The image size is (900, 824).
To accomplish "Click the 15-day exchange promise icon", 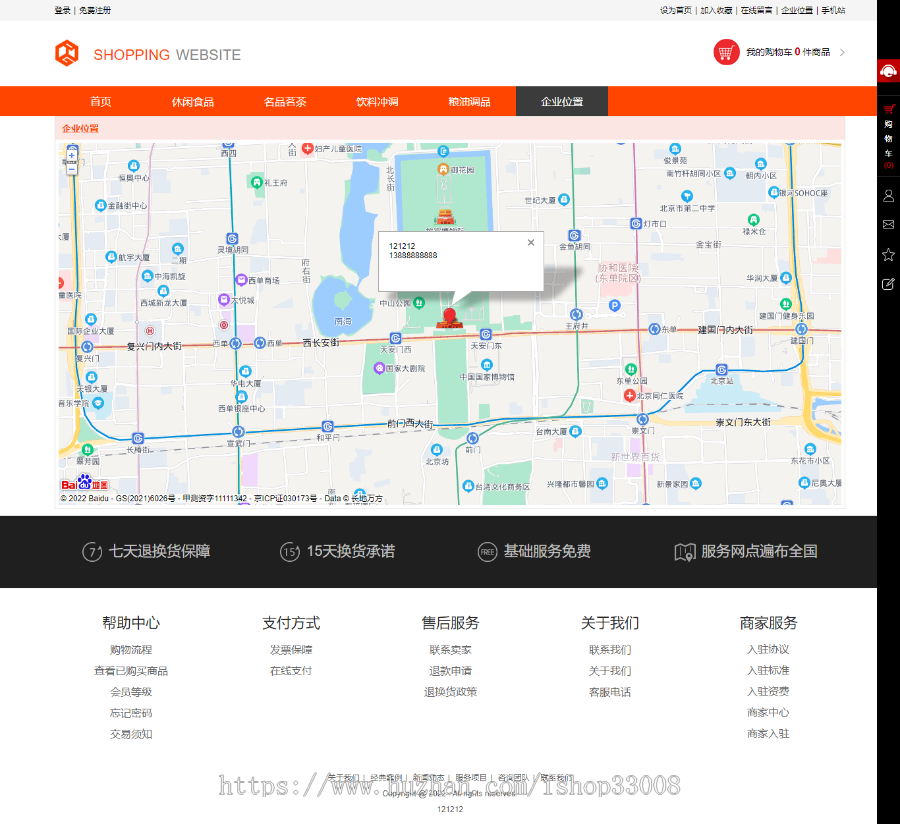I will [290, 551].
